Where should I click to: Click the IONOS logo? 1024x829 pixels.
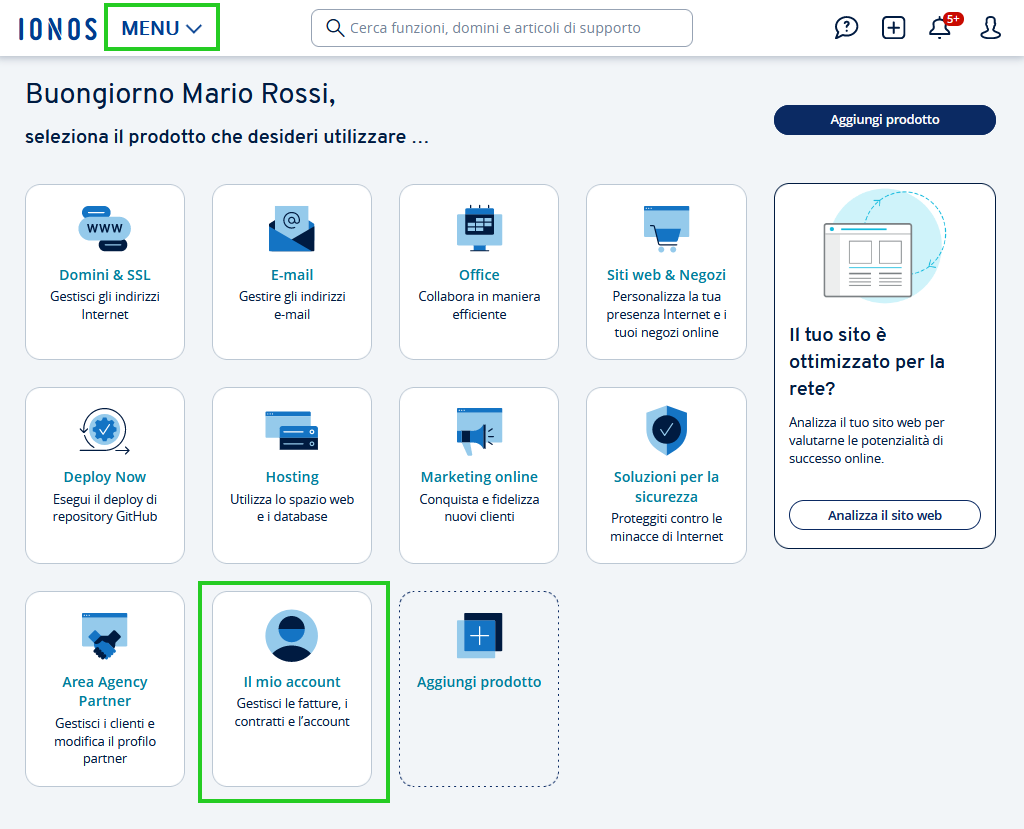[57, 29]
